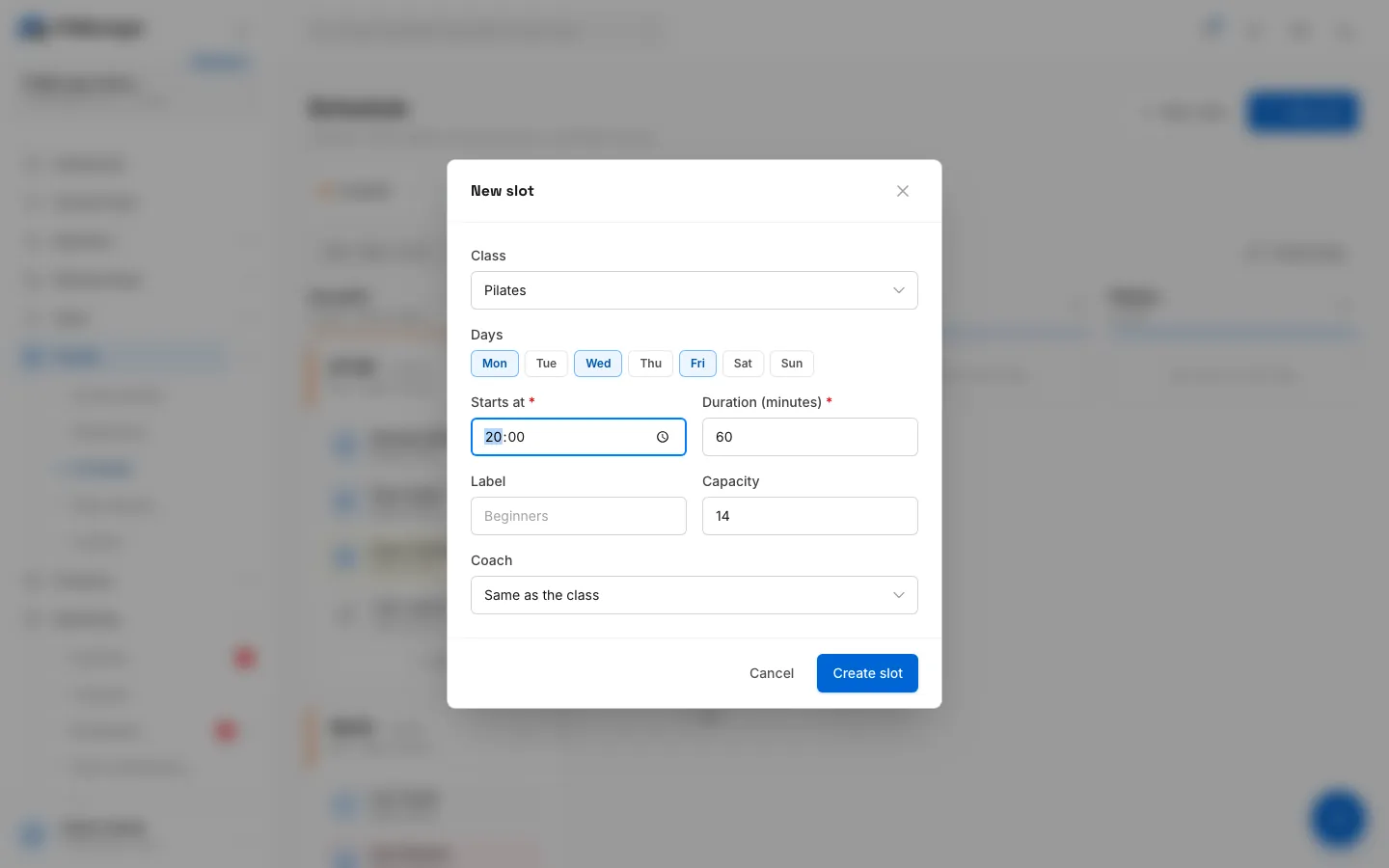Close the New slot dialog

tap(903, 191)
